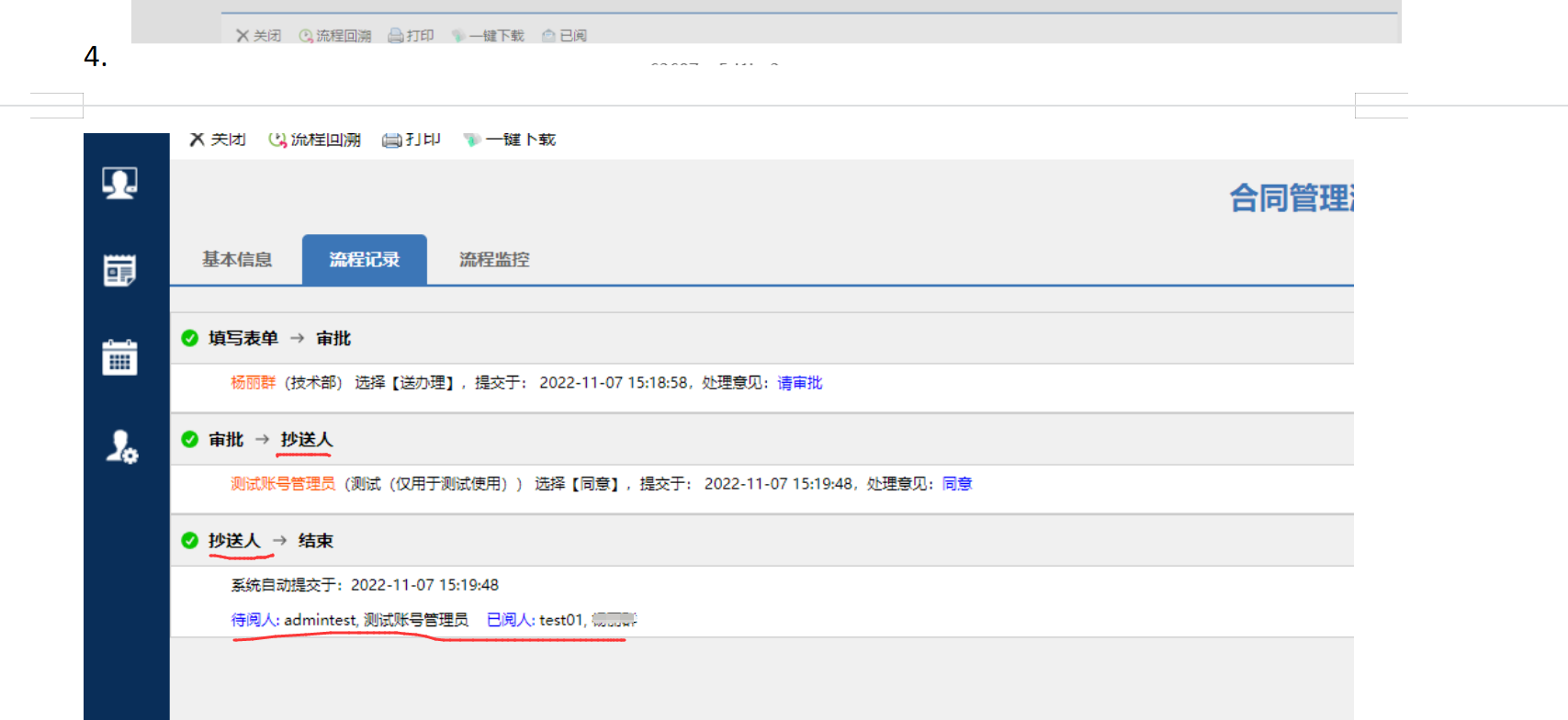1568x720 pixels.
Task: Click the 请审批 opinion link
Action: pyautogui.click(x=800, y=383)
